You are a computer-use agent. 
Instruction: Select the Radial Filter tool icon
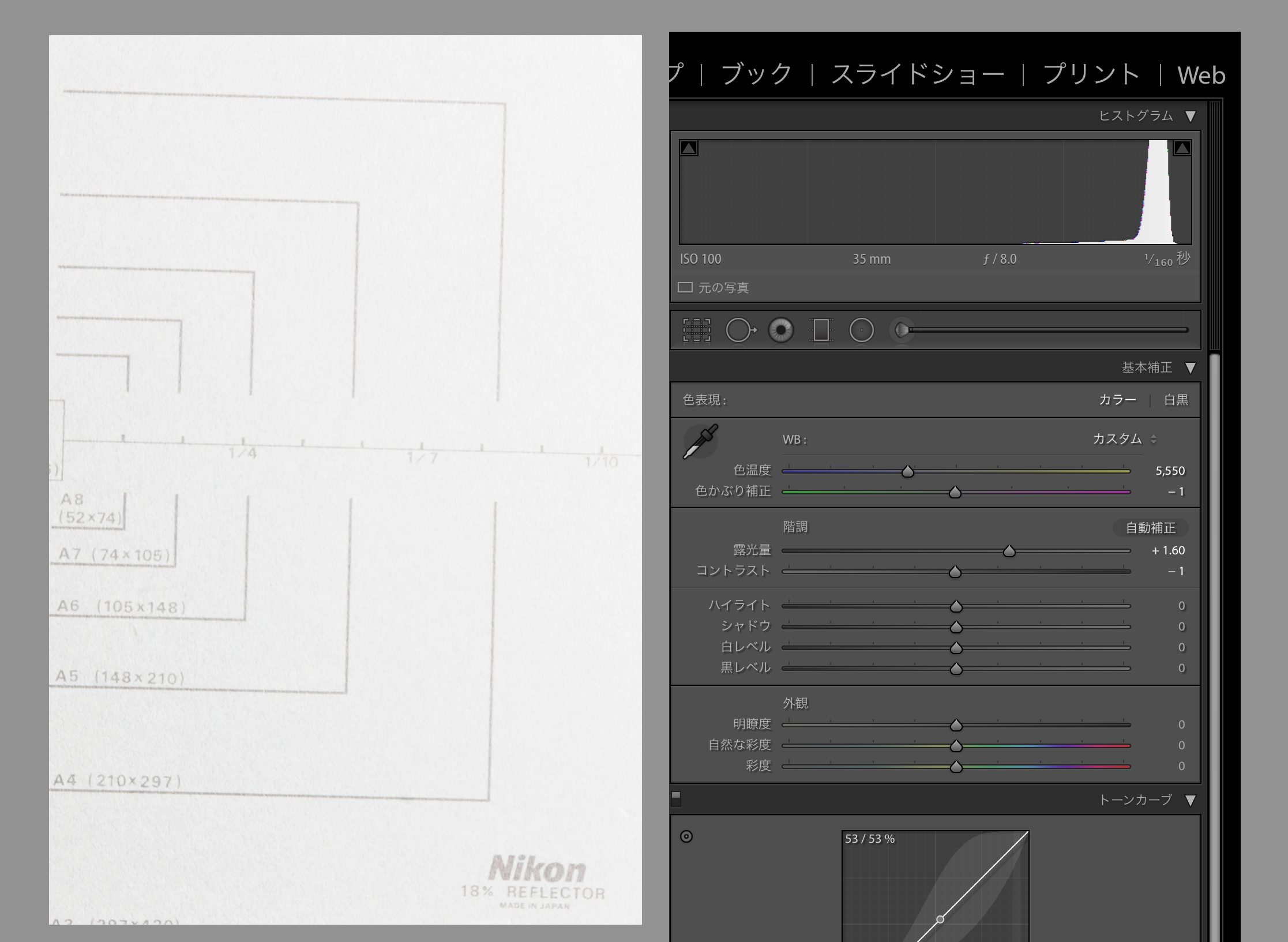861,331
